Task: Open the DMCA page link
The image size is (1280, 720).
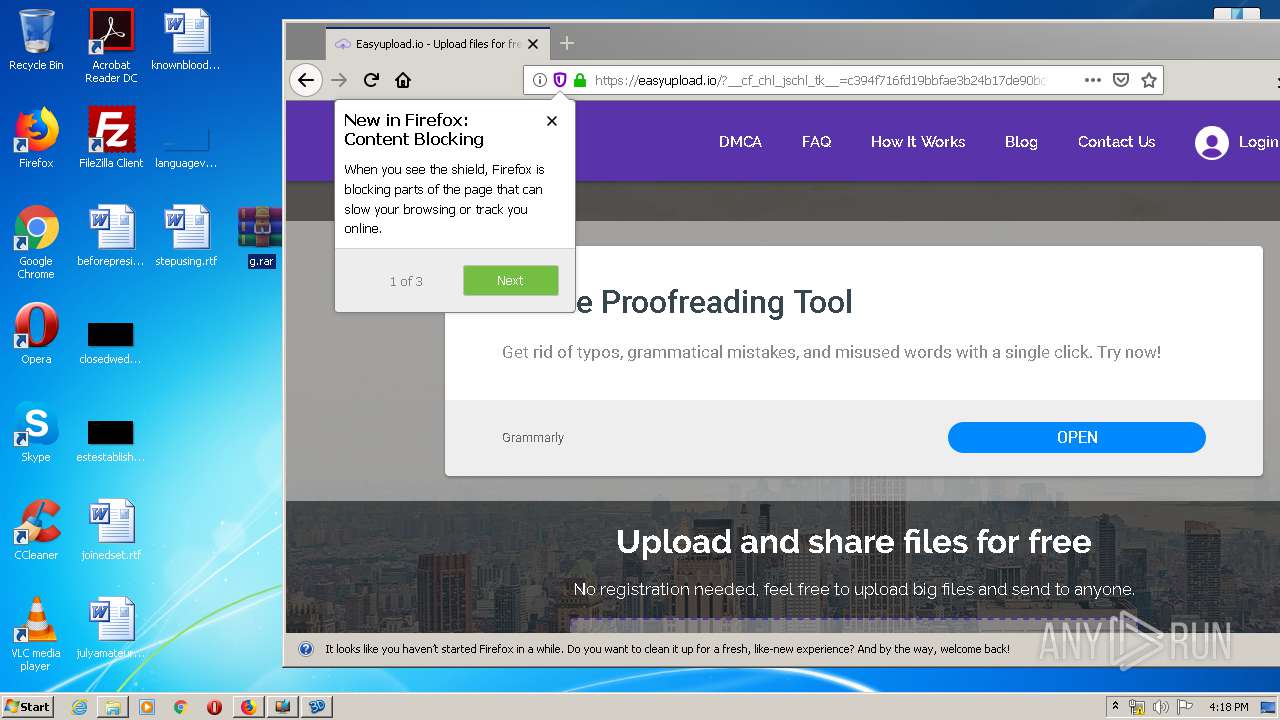Action: point(740,142)
